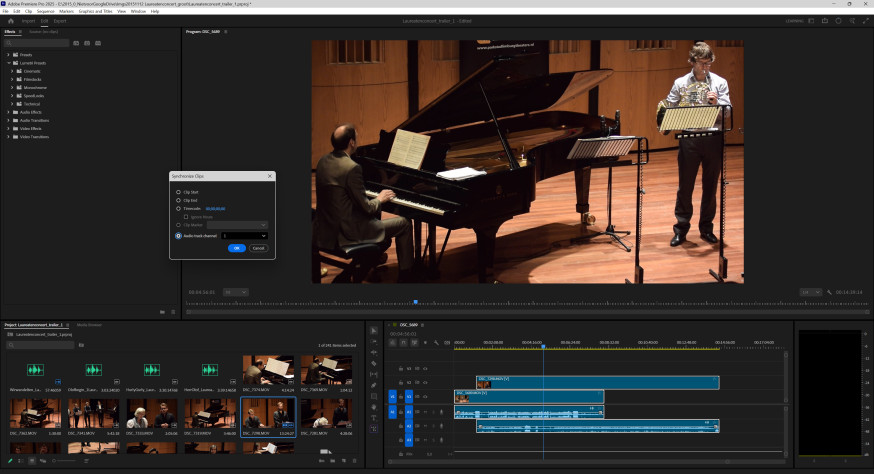Select the Type tool

(374, 418)
